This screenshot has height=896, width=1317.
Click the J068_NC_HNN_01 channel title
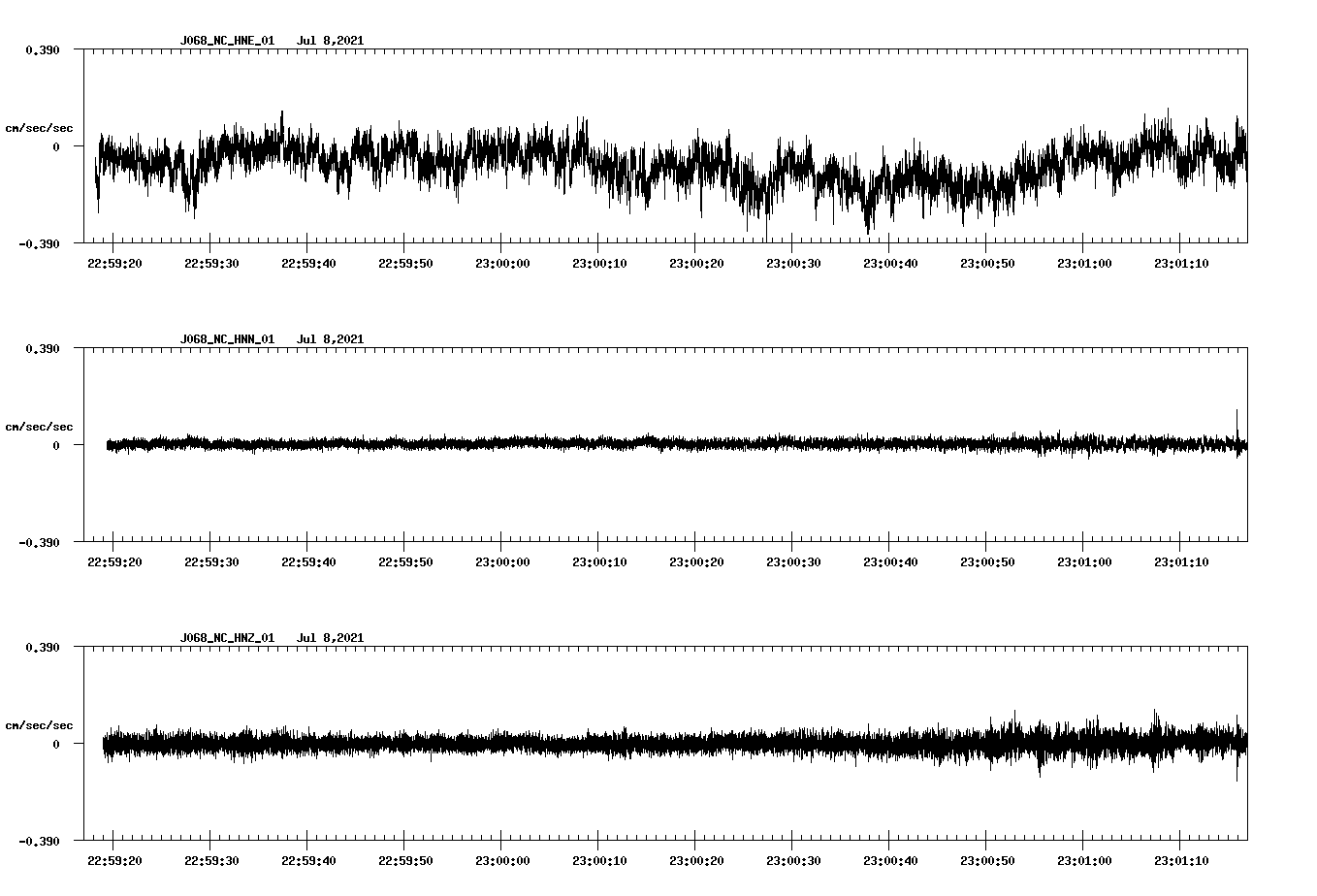(x=227, y=339)
